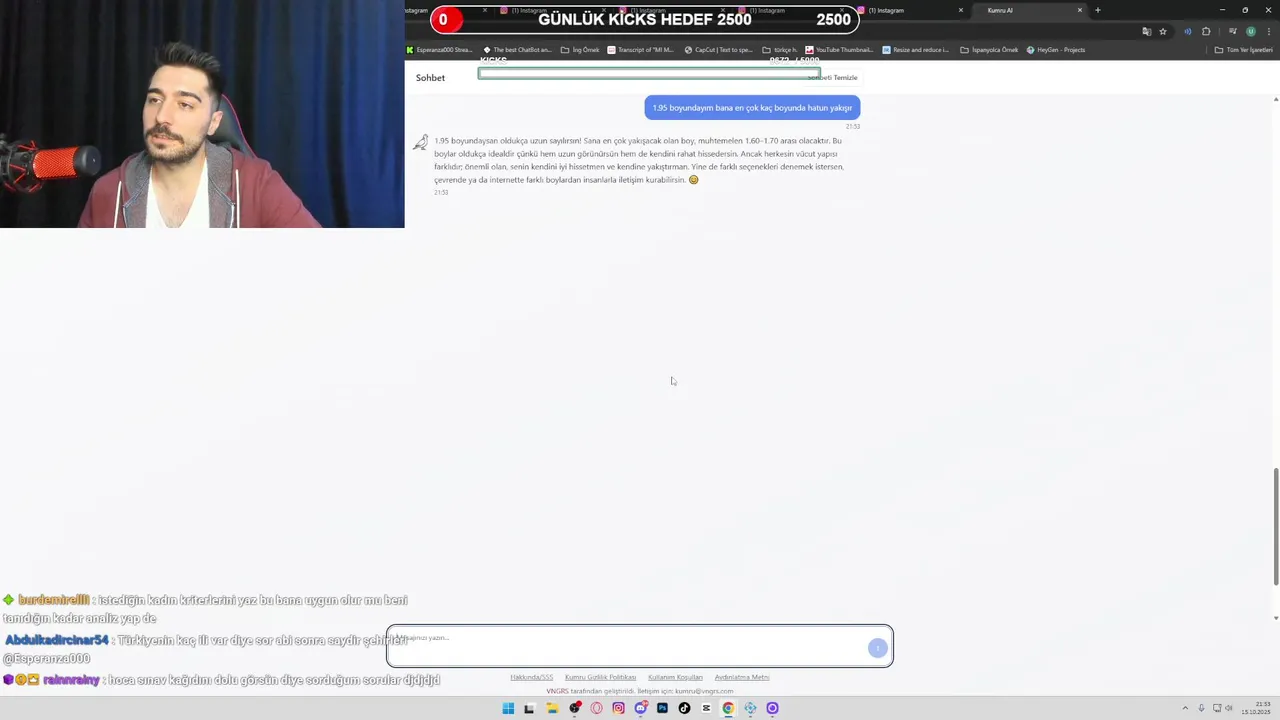Open the Hakkında/SSS link
Screen dimensions: 1280x720
click(532, 677)
